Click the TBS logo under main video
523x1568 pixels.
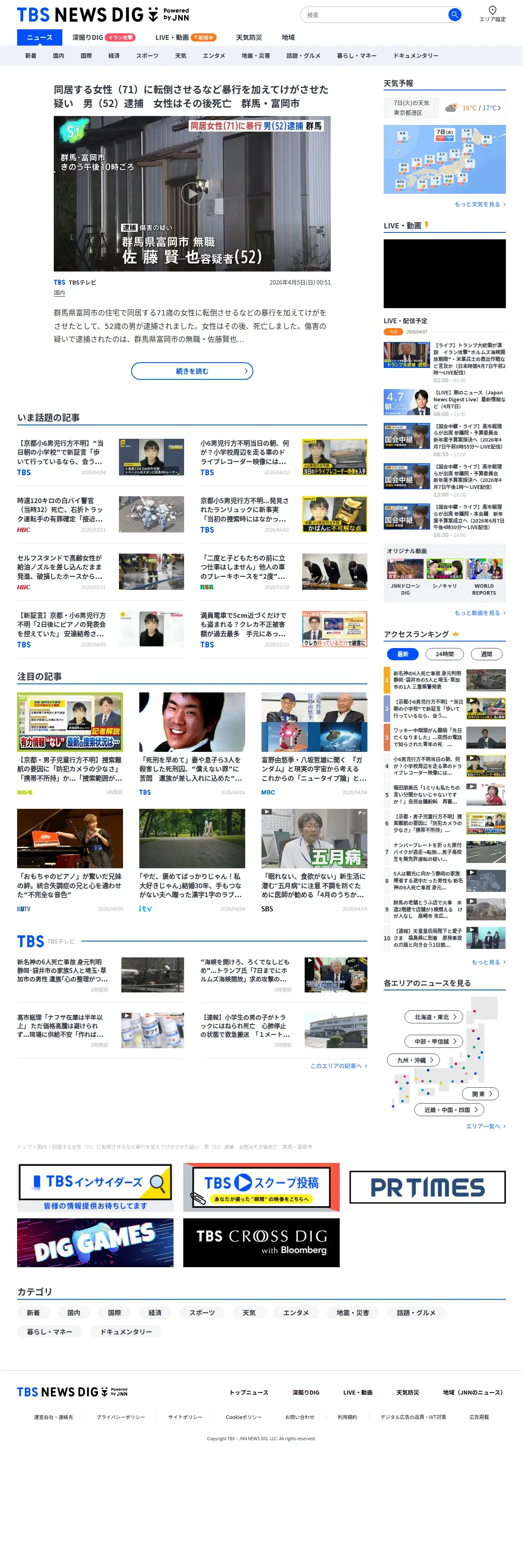pos(59,283)
